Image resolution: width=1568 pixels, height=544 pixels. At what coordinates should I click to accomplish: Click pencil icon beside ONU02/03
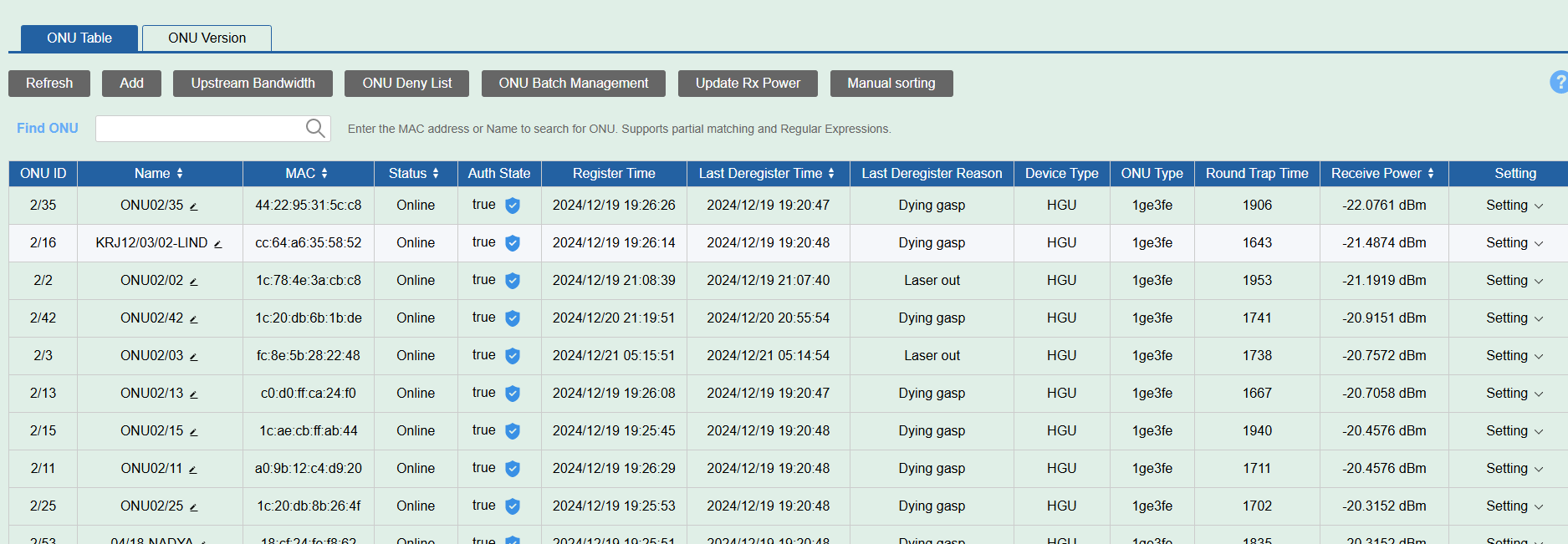tap(193, 357)
